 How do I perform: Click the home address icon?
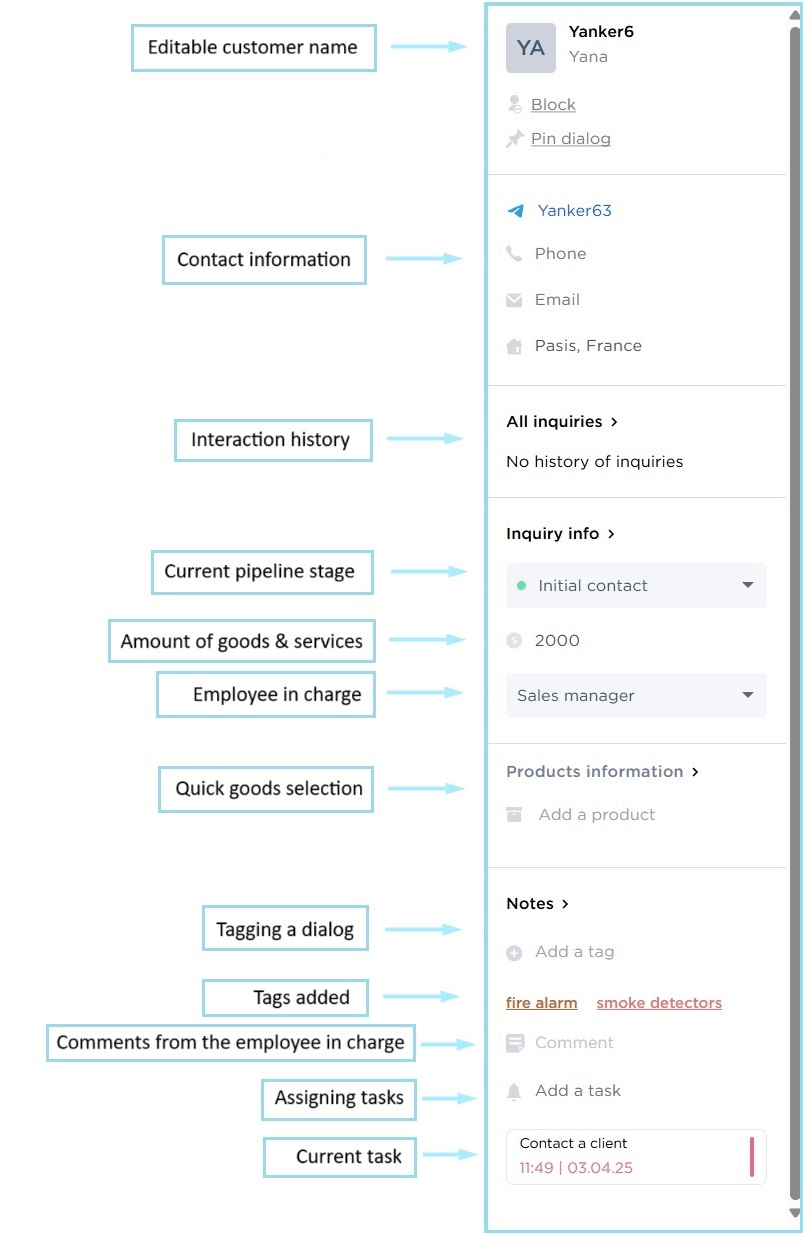514,347
